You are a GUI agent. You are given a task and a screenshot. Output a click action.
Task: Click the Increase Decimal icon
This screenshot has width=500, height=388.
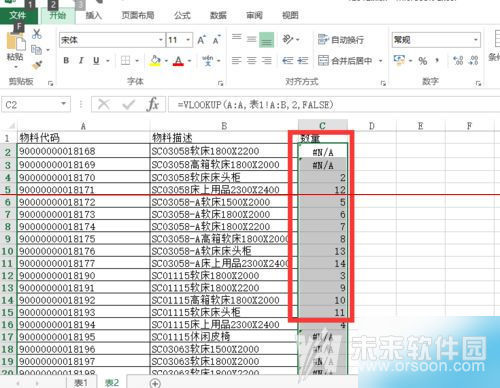tap(458, 61)
